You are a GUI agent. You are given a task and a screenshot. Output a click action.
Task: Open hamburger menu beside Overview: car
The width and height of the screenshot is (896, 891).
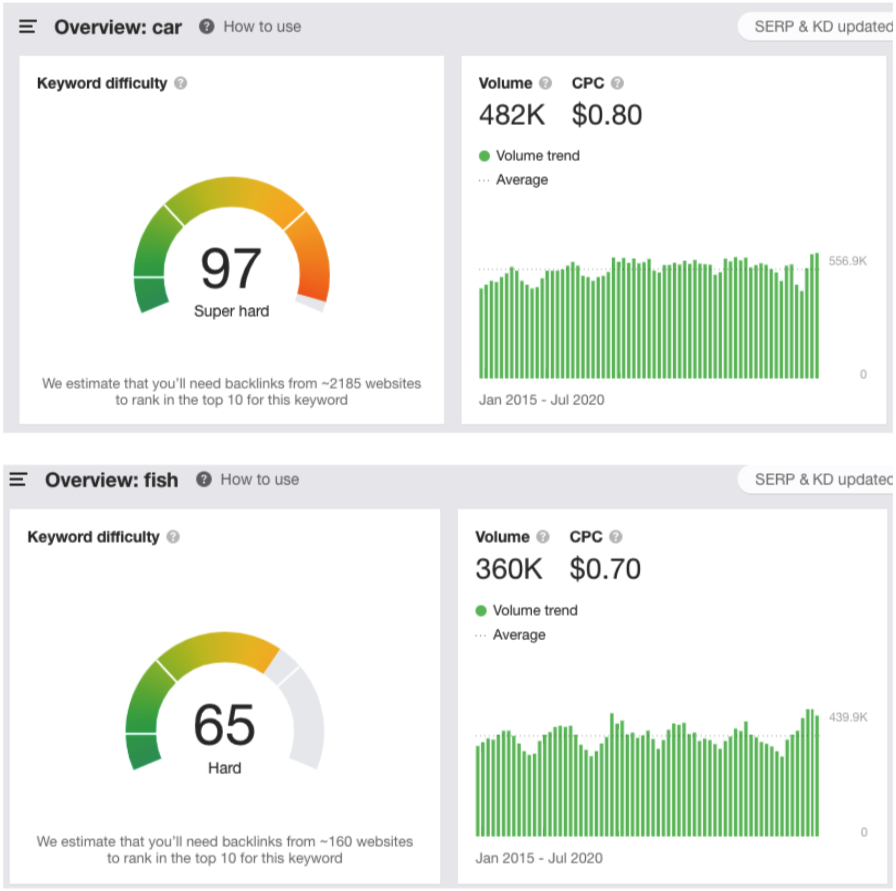[27, 27]
